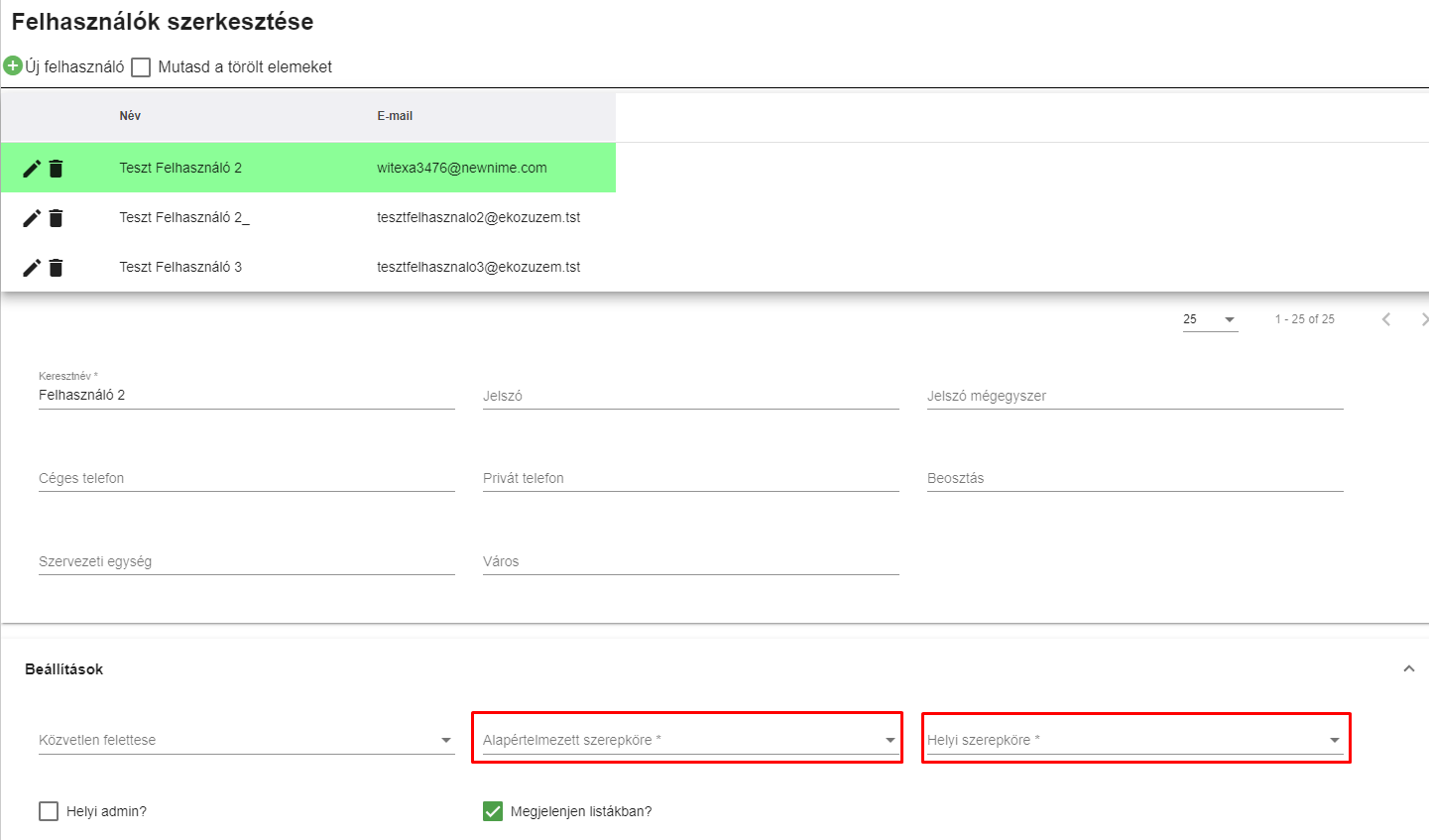Uncheck Megjelenjen listákban? checkbox

[493, 811]
